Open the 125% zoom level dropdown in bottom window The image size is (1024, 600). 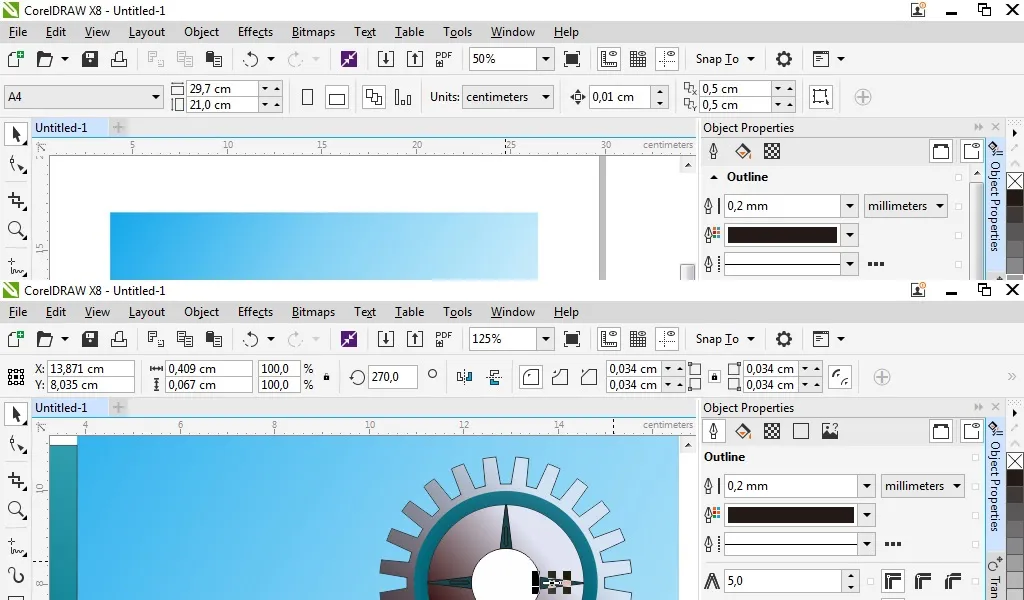tap(546, 339)
